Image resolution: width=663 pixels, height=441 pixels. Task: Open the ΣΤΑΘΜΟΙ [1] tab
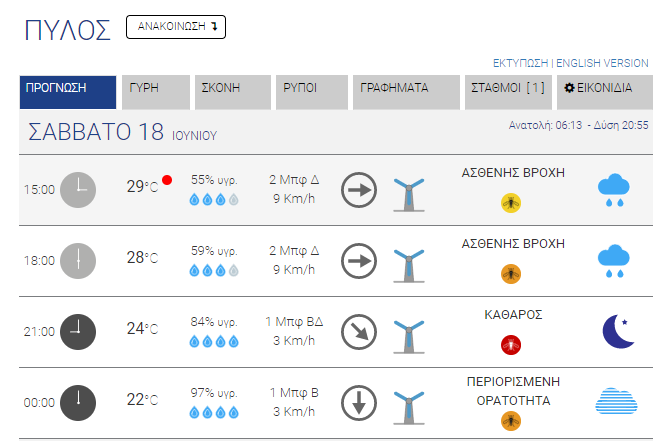pos(508,92)
